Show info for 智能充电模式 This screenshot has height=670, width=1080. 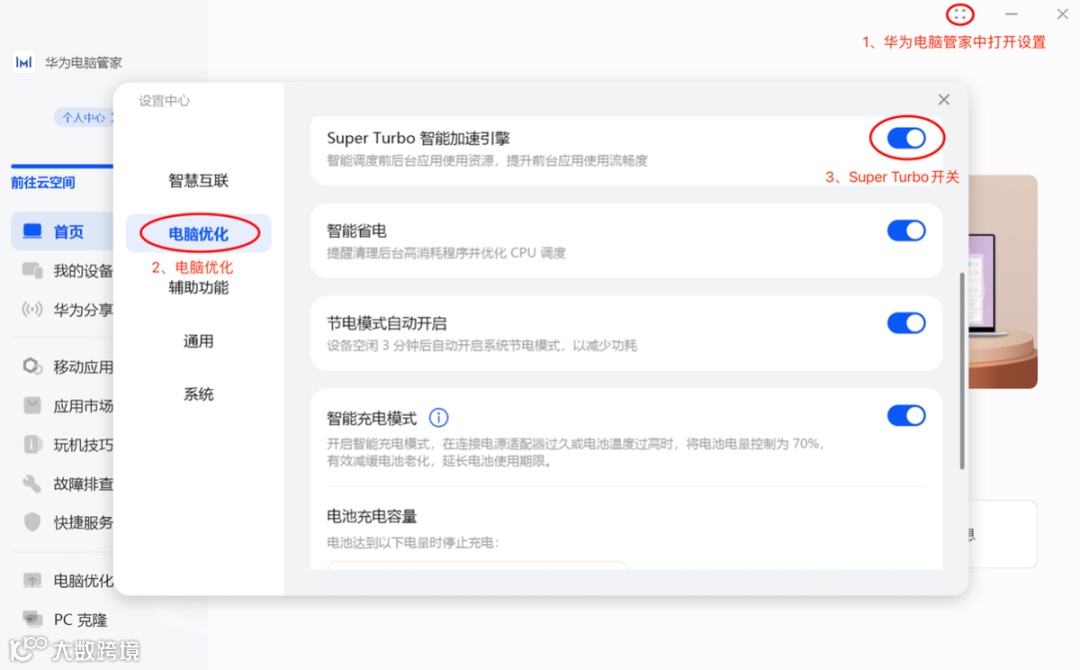click(x=439, y=417)
